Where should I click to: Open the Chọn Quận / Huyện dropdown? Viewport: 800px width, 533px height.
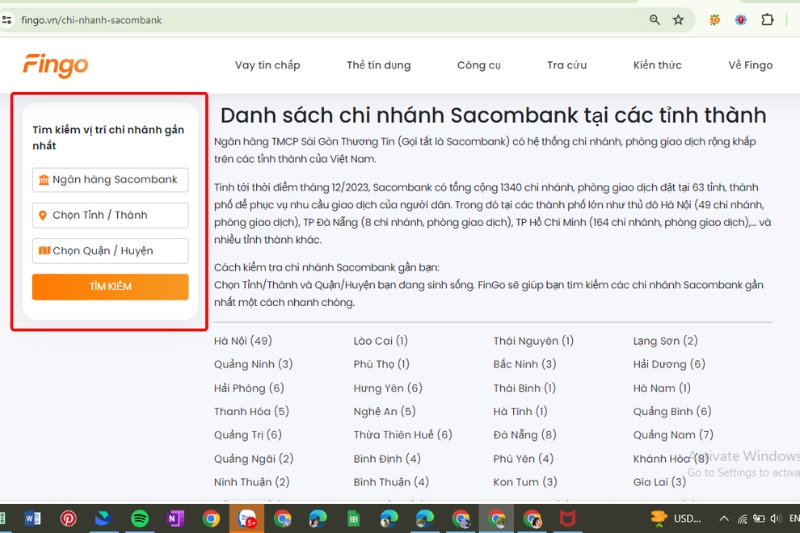click(110, 250)
